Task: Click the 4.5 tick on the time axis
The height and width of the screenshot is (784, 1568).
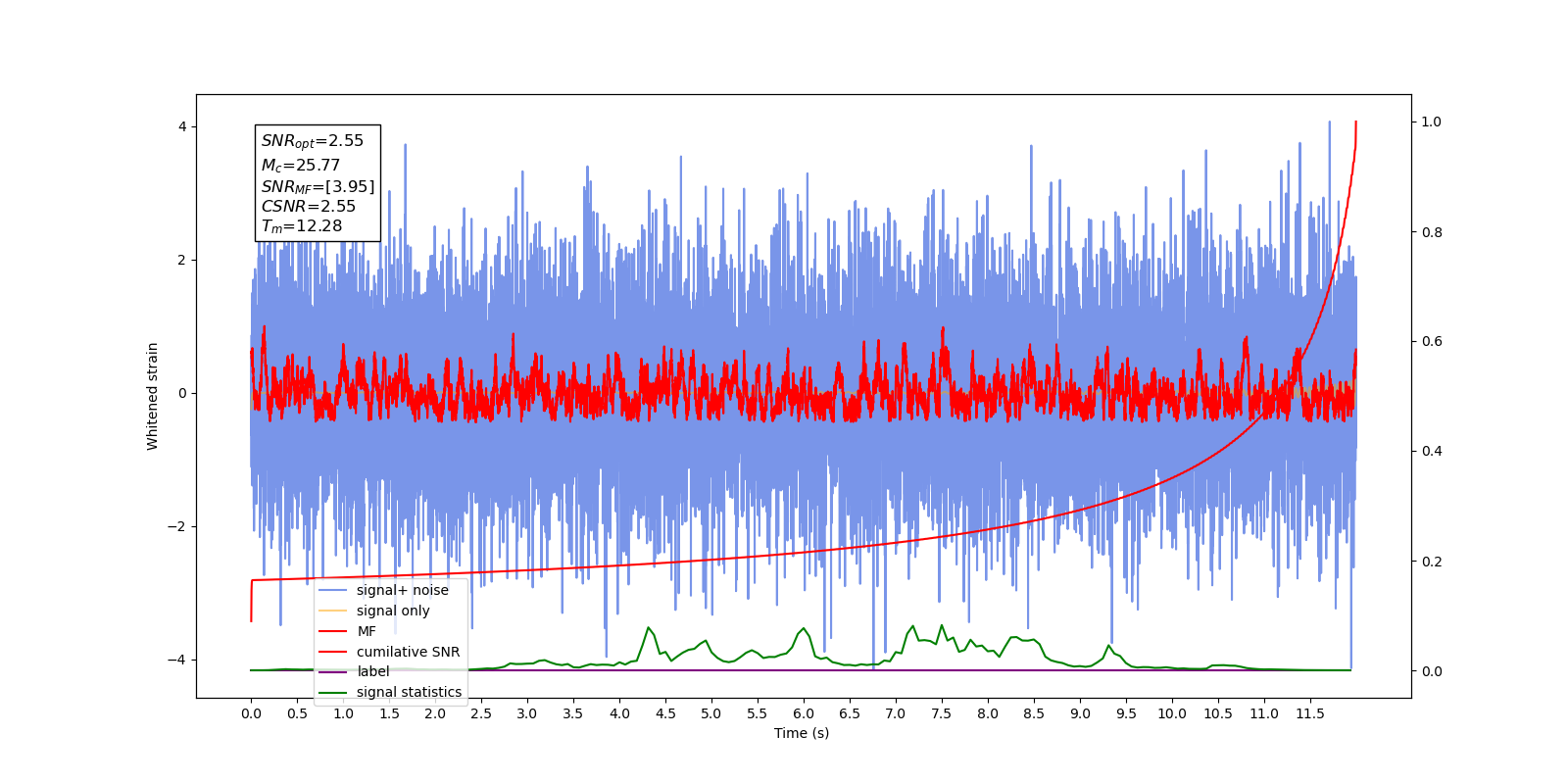Action: click(665, 713)
